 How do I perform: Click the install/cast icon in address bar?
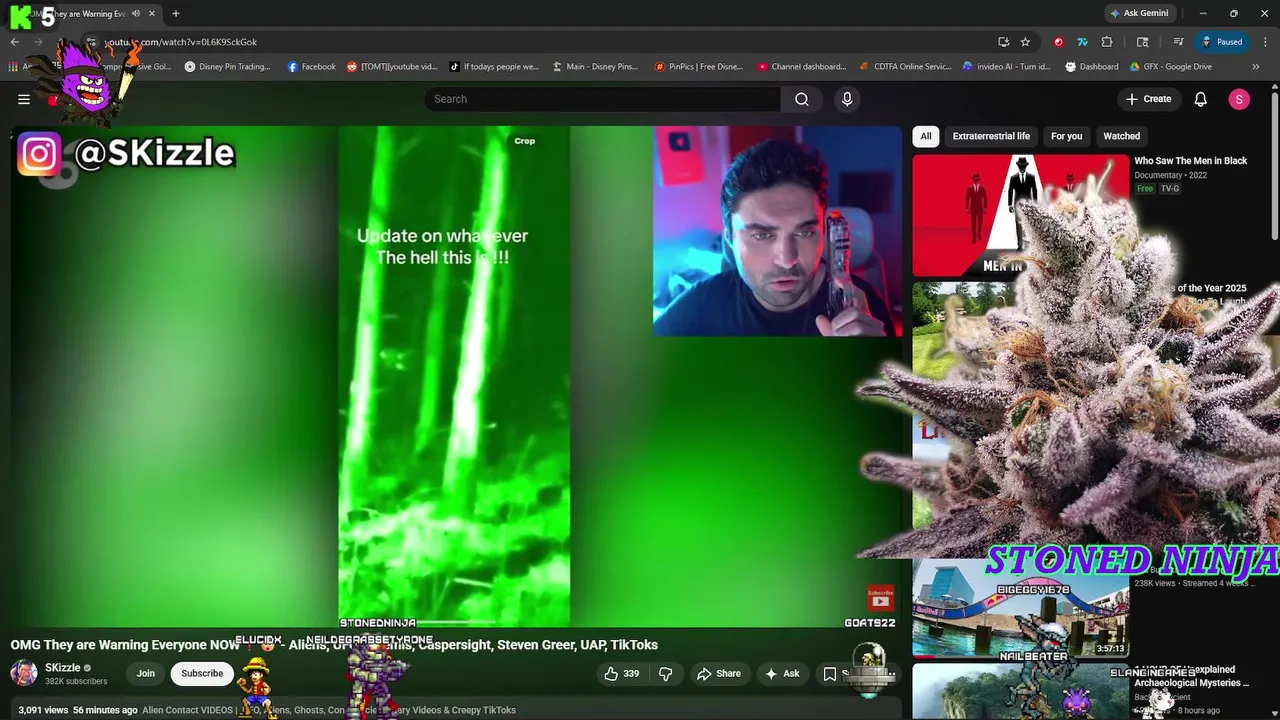[1003, 42]
